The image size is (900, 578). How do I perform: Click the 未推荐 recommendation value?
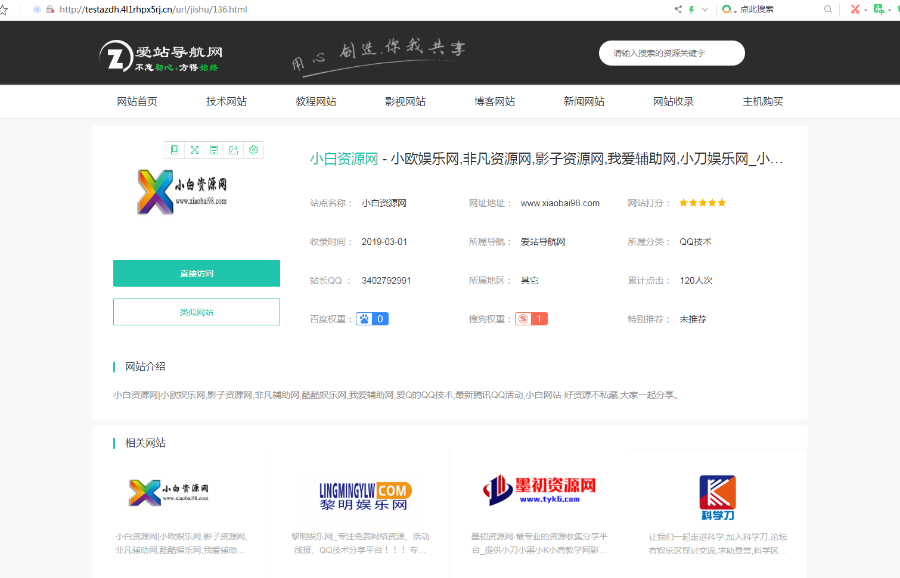[693, 319]
